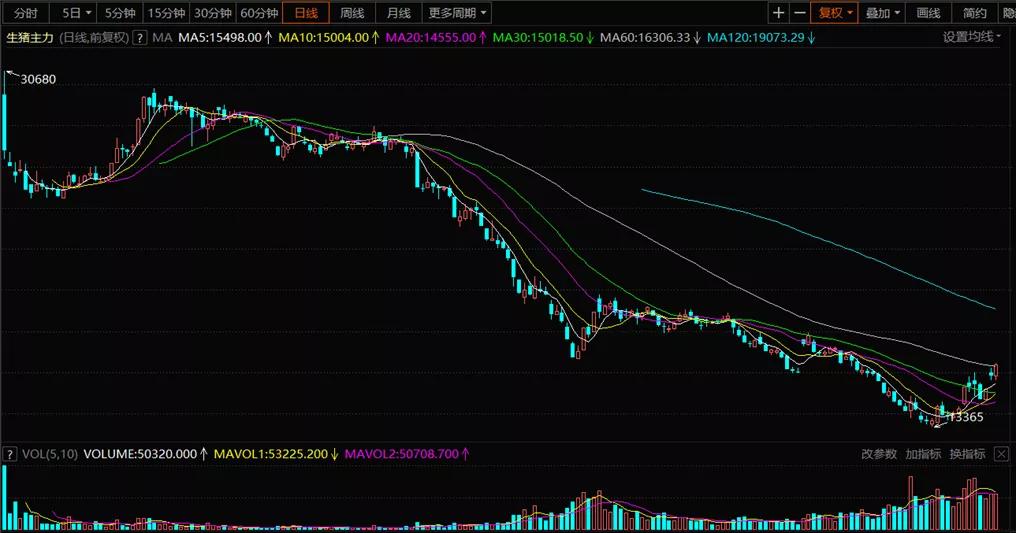The width and height of the screenshot is (1016, 533).
Task: Select the 30分钟 period tab
Action: tap(213, 12)
